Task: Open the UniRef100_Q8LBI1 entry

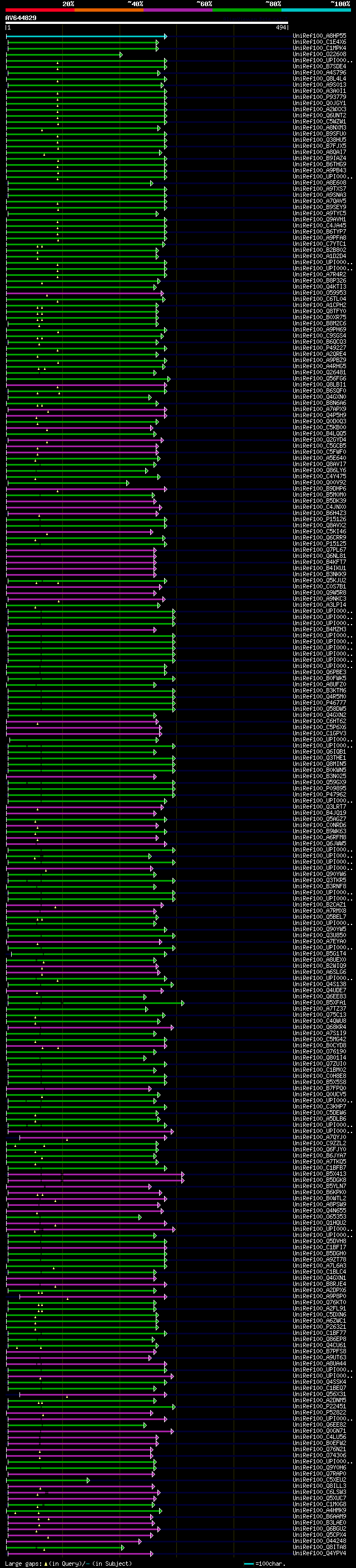Action: 319,385
